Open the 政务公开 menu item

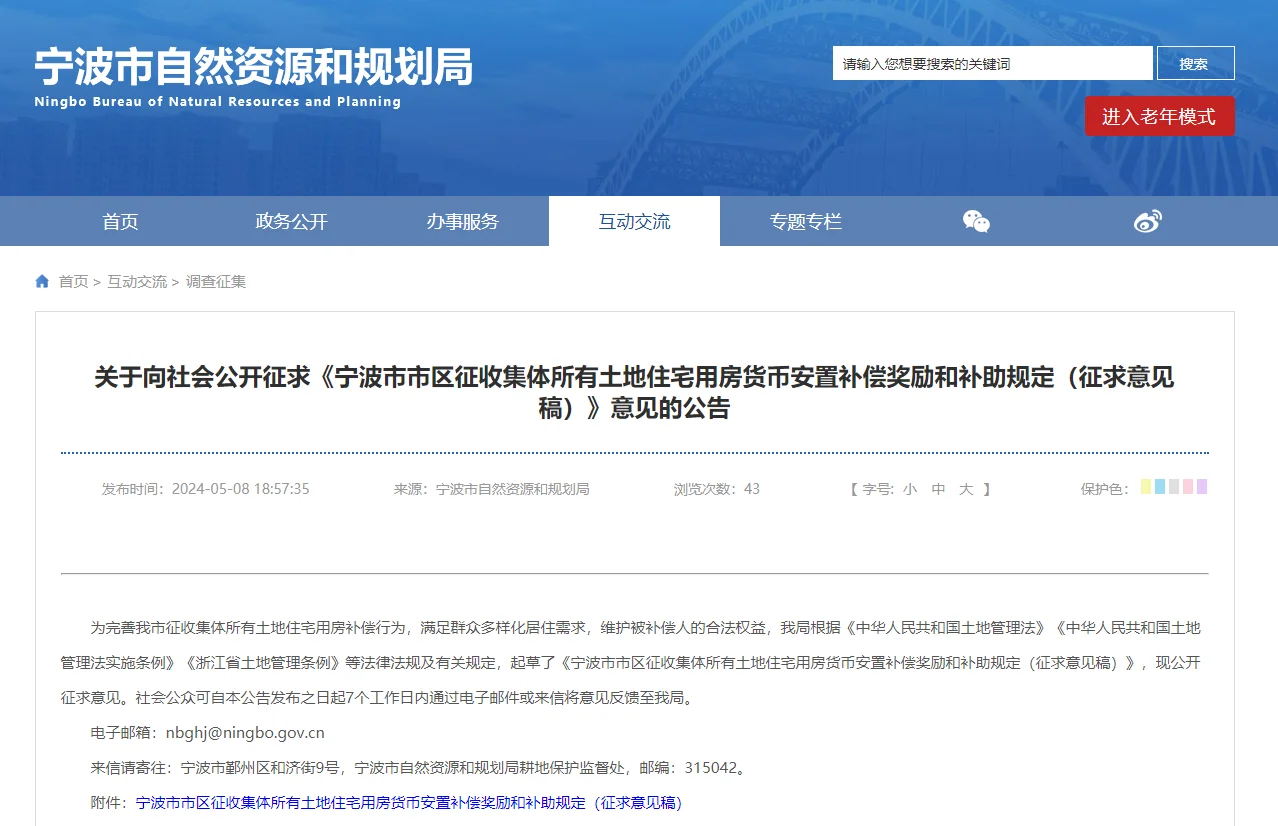click(x=291, y=222)
